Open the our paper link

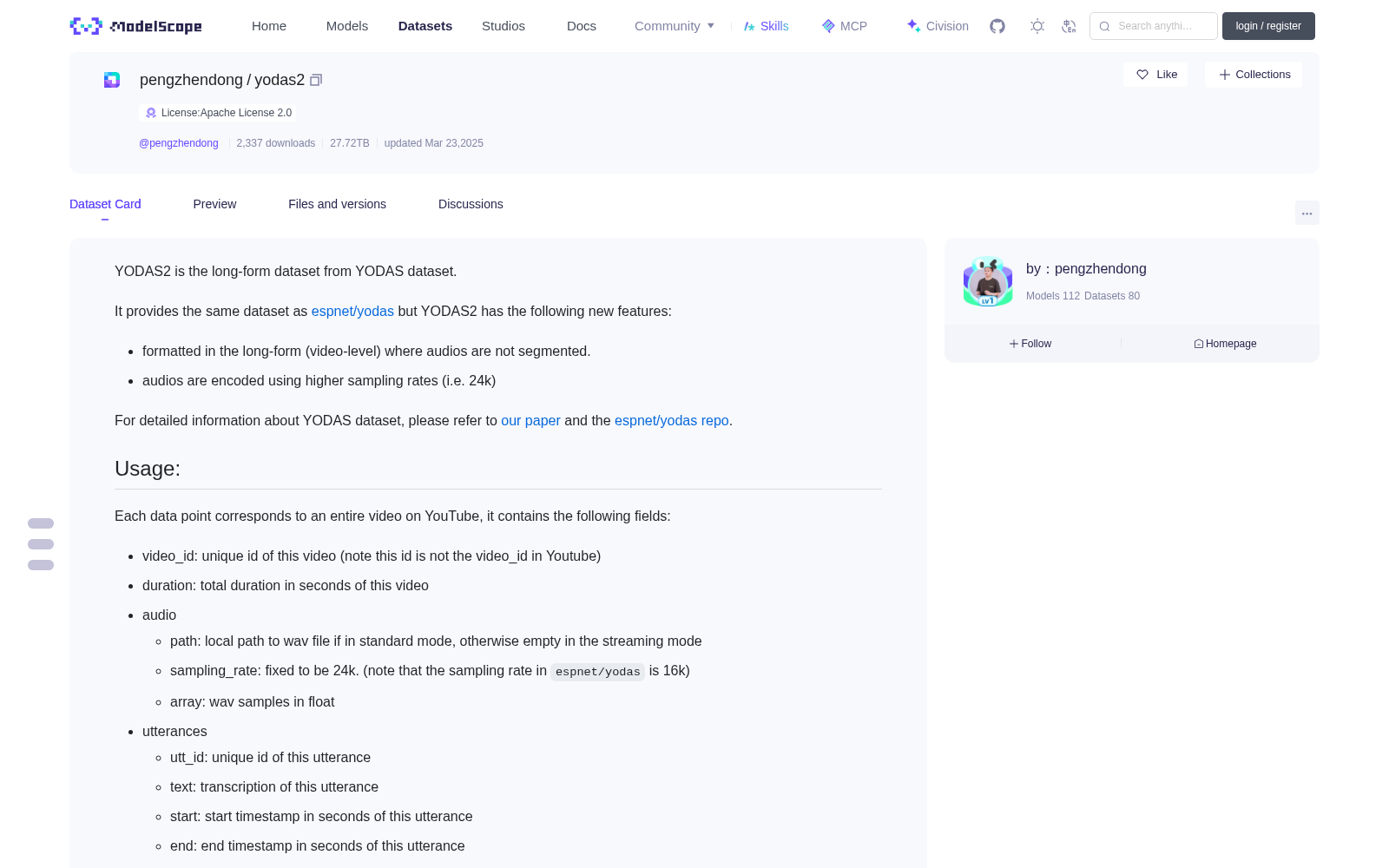530,420
